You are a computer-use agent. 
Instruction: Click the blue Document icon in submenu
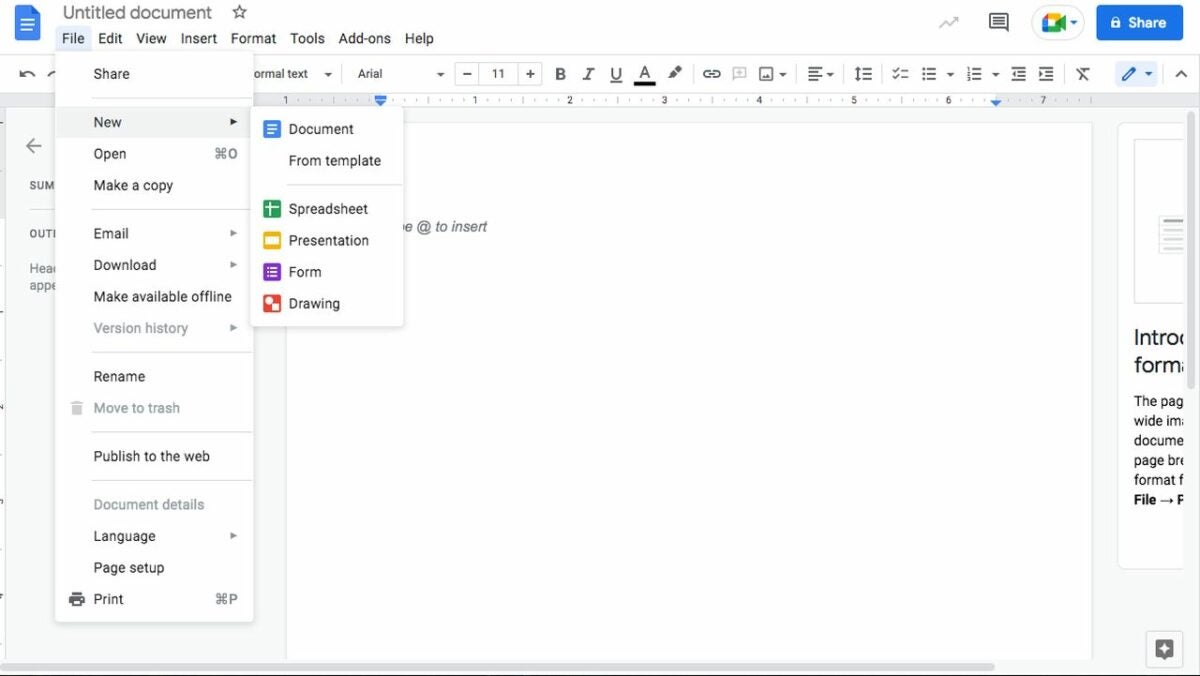pos(272,129)
